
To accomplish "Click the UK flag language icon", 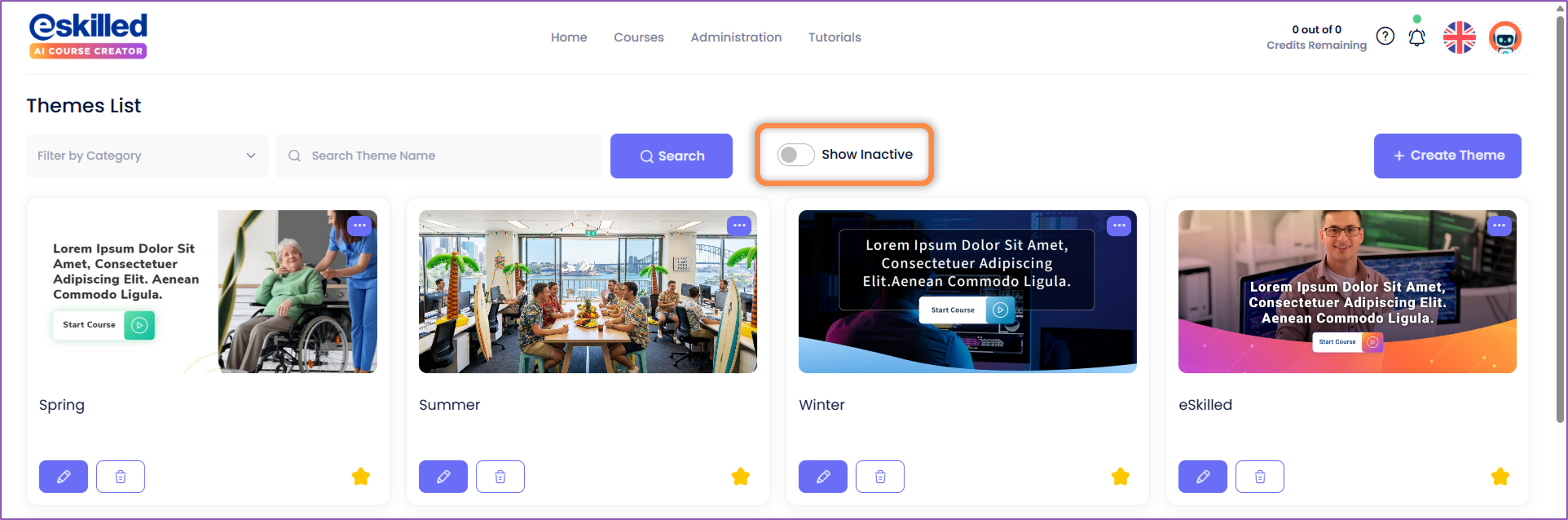I will coord(1459,37).
